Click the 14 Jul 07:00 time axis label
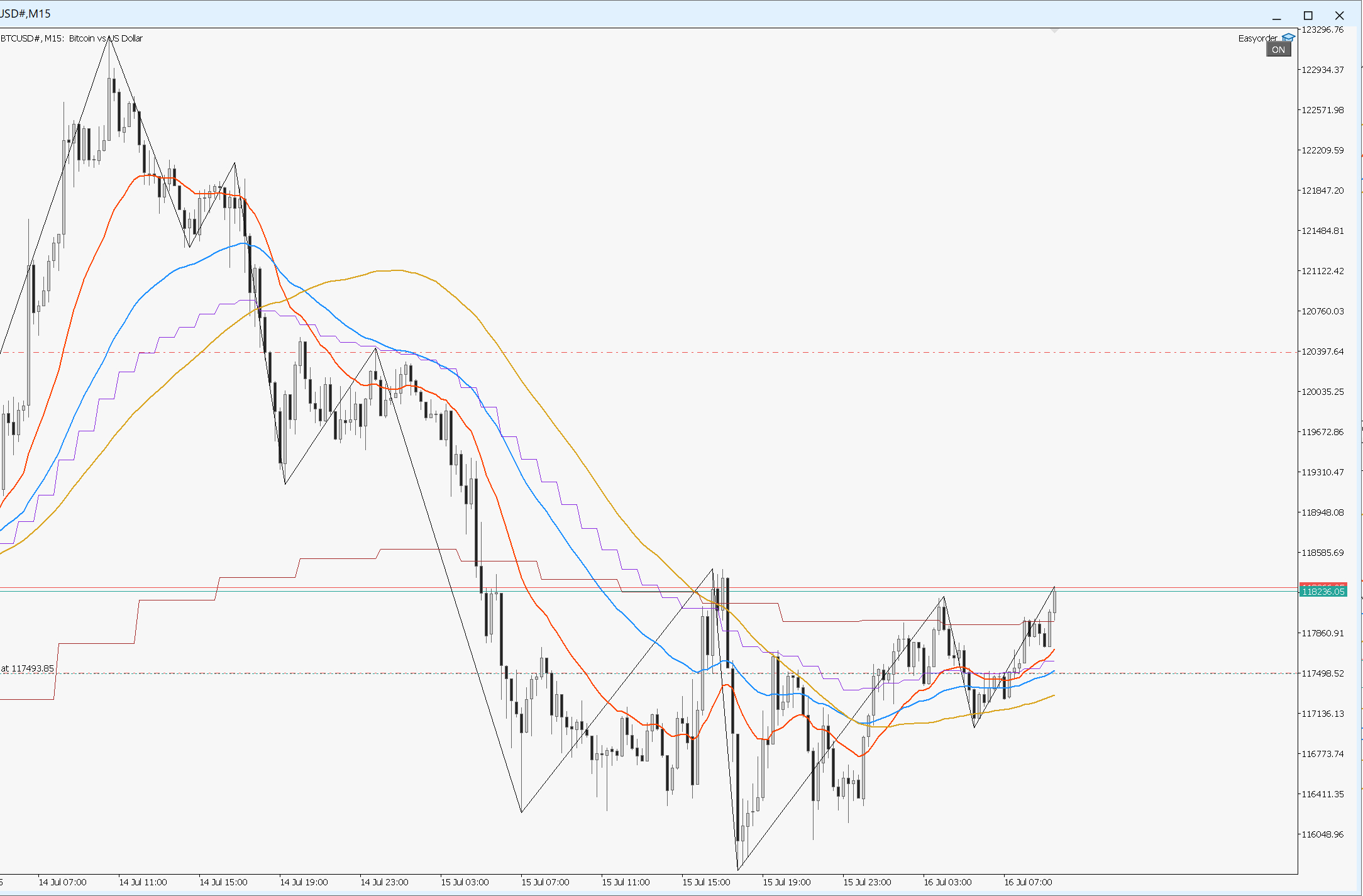The height and width of the screenshot is (896, 1363). pyautogui.click(x=62, y=882)
